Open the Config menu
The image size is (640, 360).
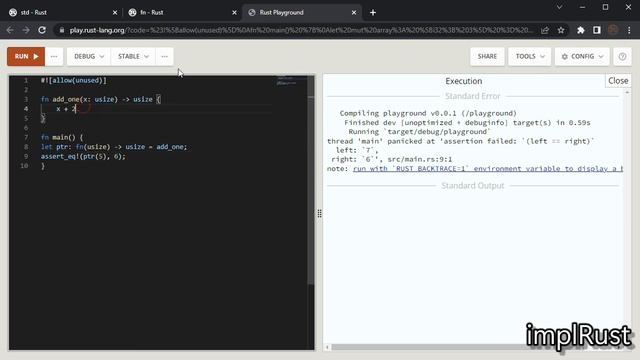(582, 56)
